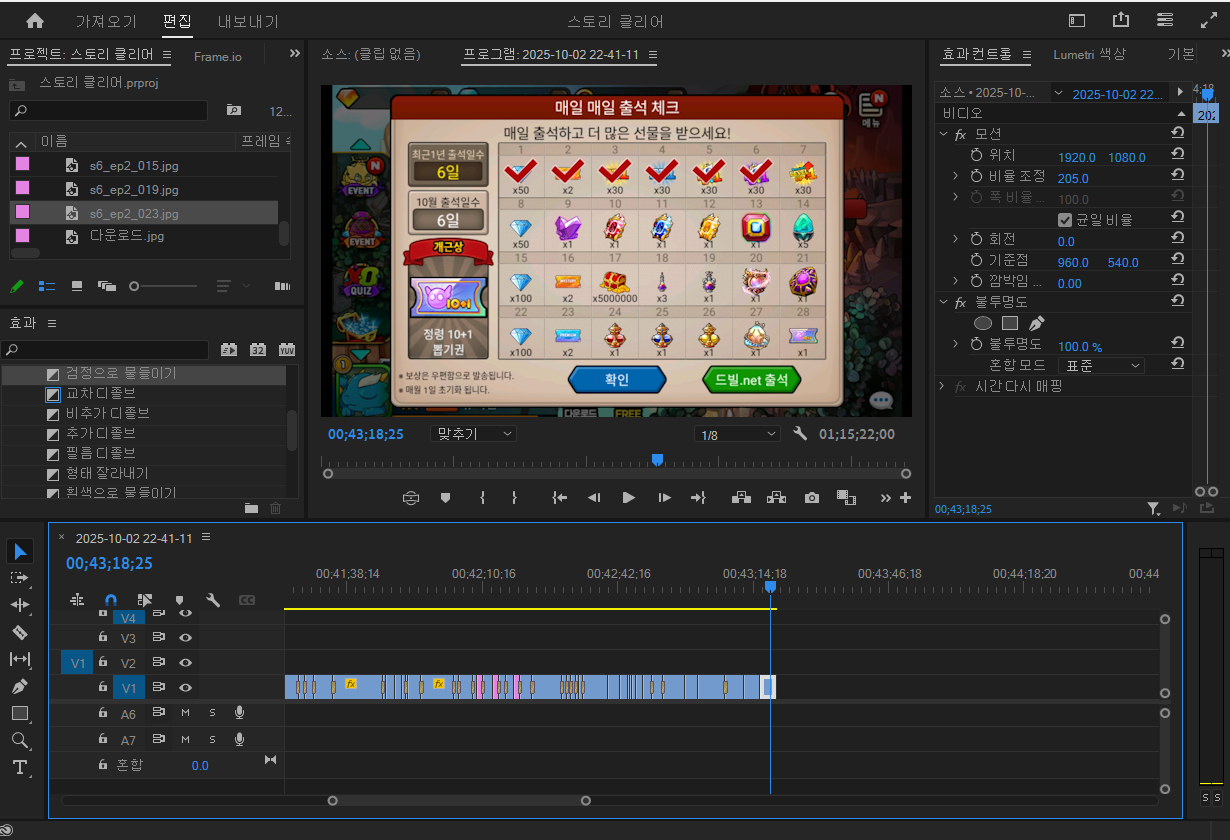Select the Zoom tool magnifier
This screenshot has height=840, width=1230.
(x=21, y=740)
